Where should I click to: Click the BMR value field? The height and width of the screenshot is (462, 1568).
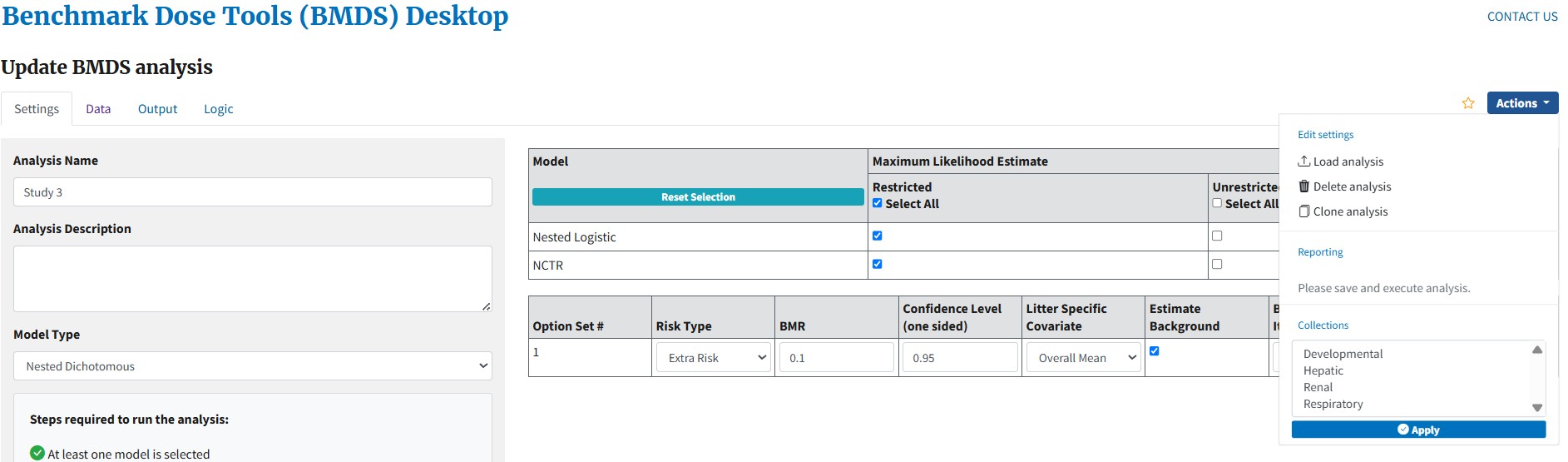tap(836, 357)
